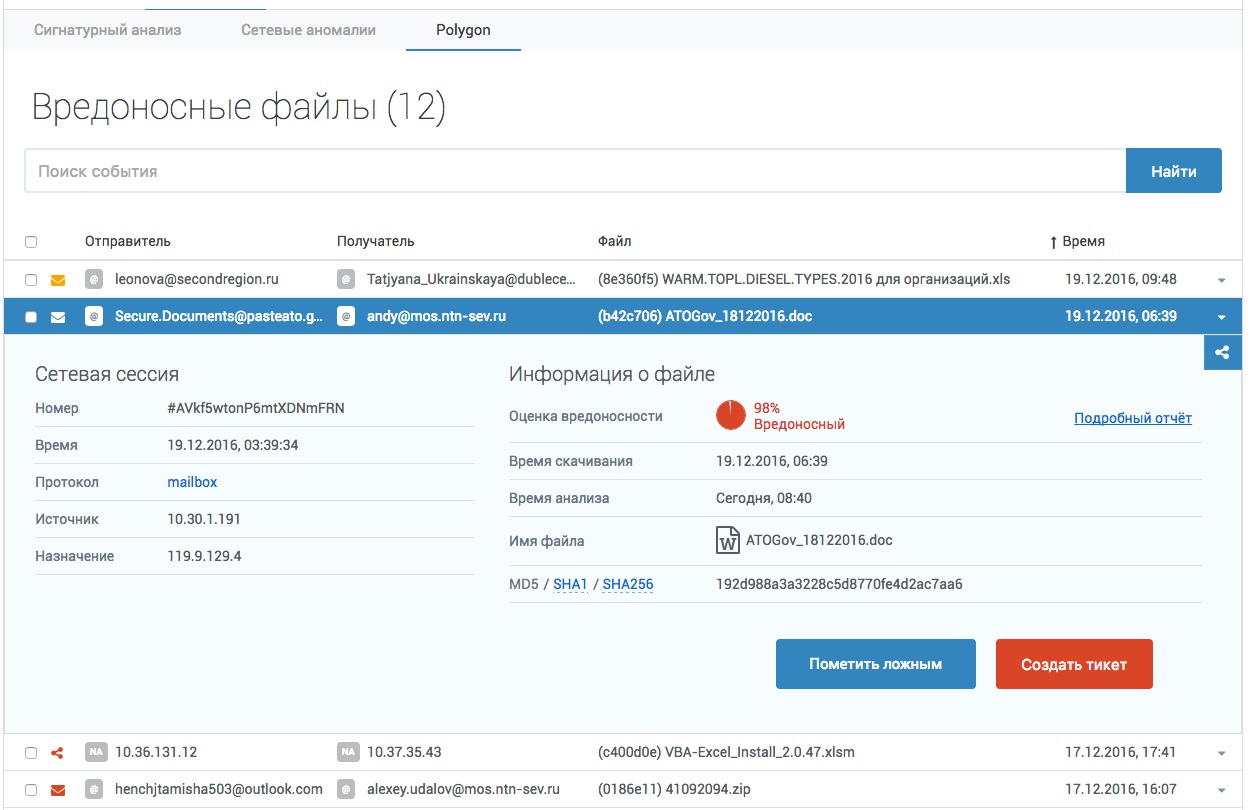Check the box for leonova@secondregion.ru row
The height and width of the screenshot is (810, 1250).
pos(31,280)
